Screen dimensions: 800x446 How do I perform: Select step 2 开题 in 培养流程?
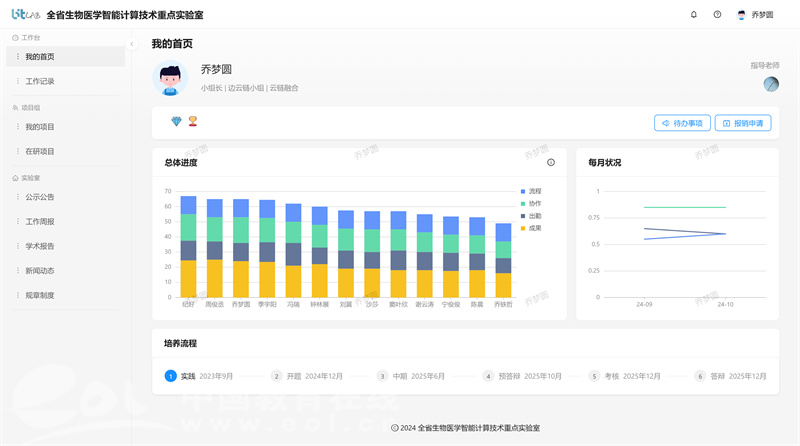click(307, 376)
